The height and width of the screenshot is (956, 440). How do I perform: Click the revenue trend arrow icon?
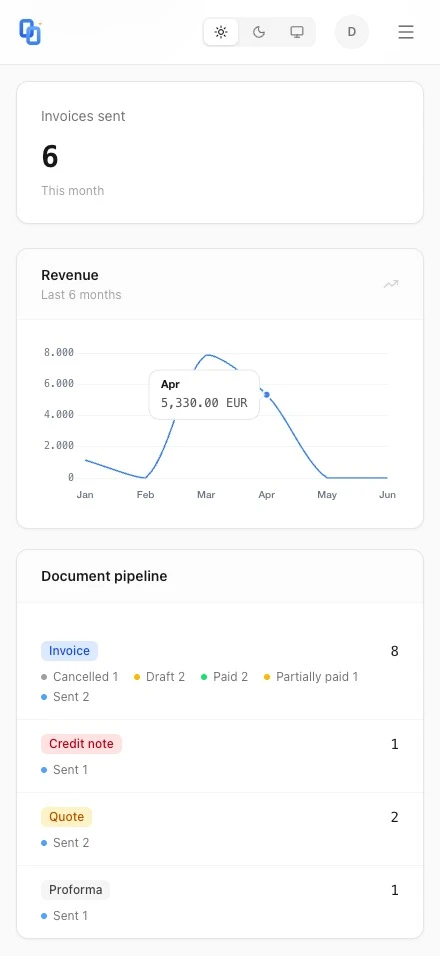(x=391, y=284)
